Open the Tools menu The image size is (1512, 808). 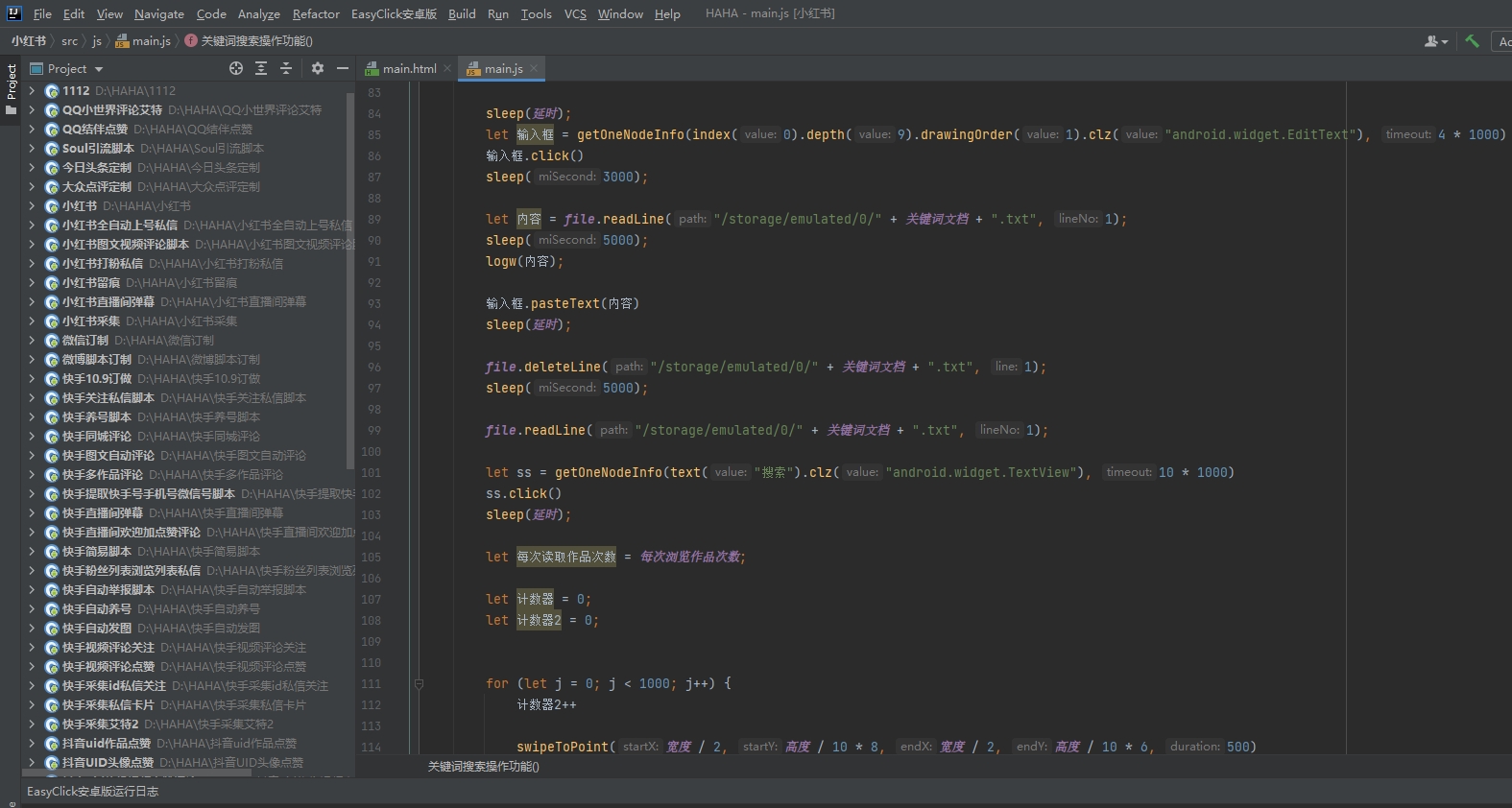point(537,13)
